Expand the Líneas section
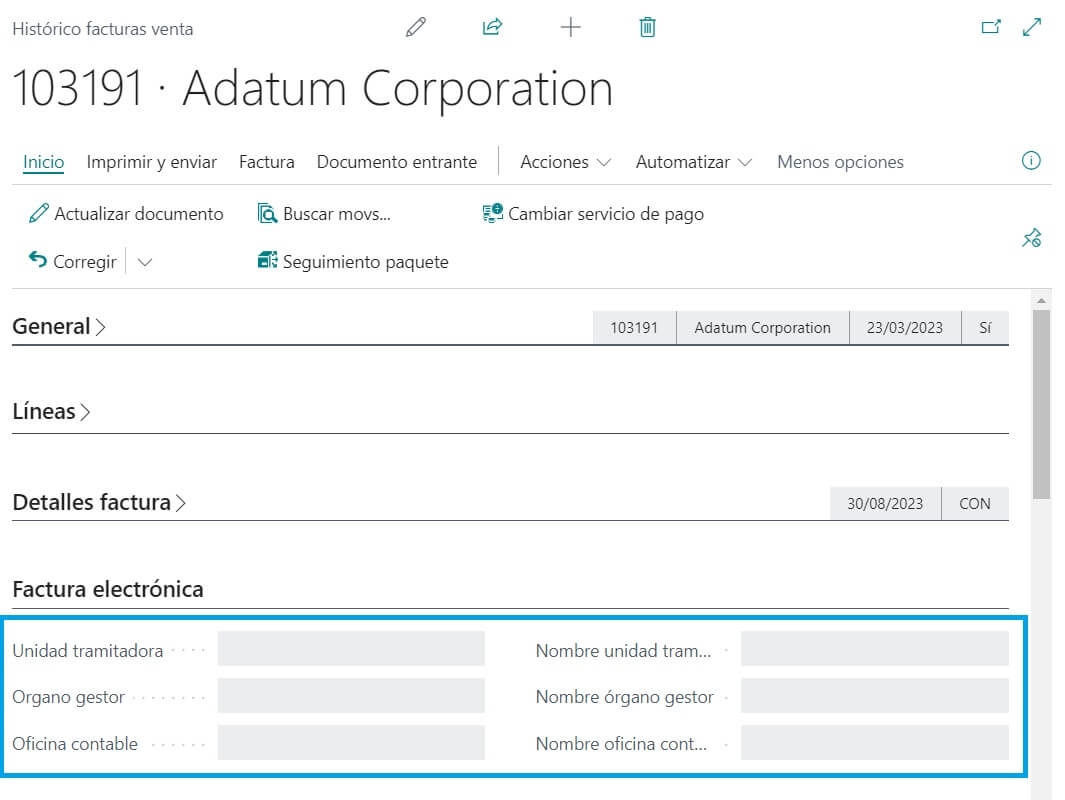The width and height of the screenshot is (1065, 800). tap(51, 412)
